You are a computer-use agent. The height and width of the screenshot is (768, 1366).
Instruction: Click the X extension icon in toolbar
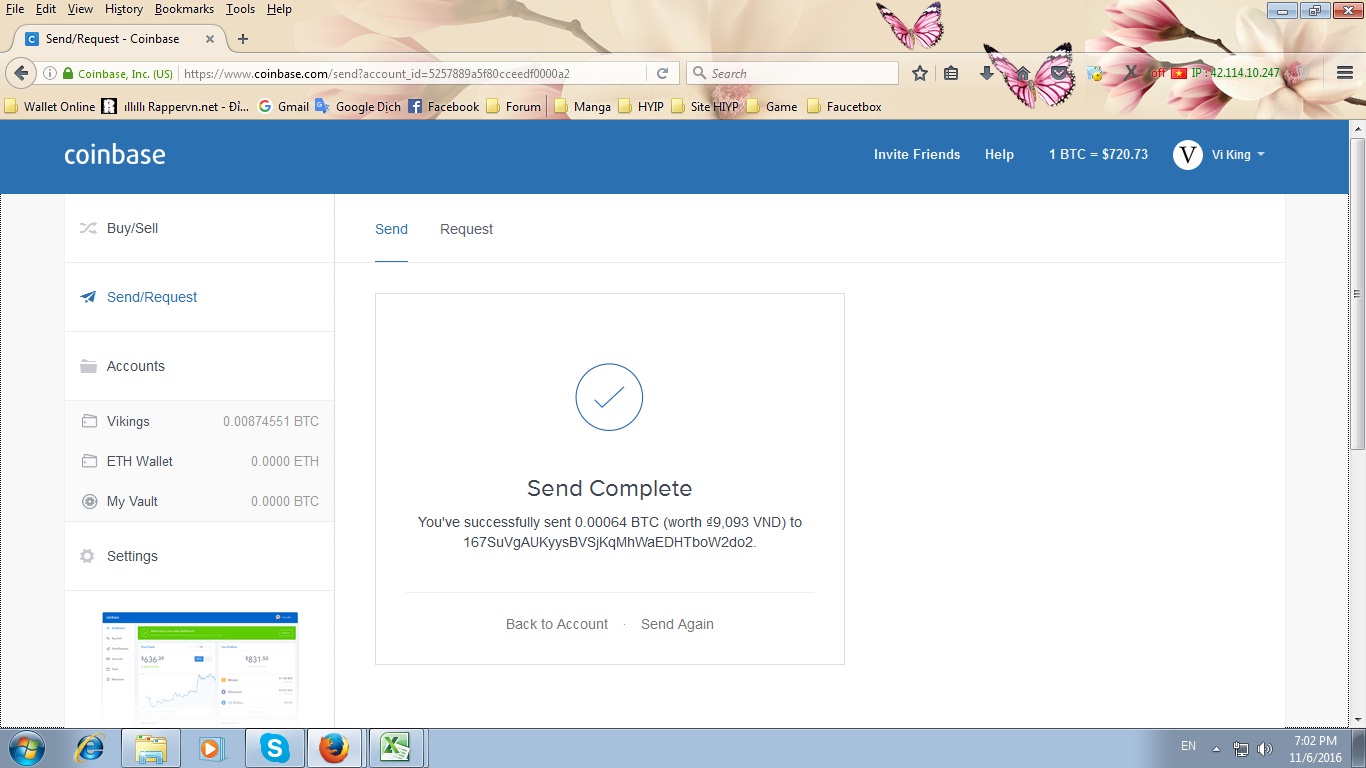tap(1131, 73)
